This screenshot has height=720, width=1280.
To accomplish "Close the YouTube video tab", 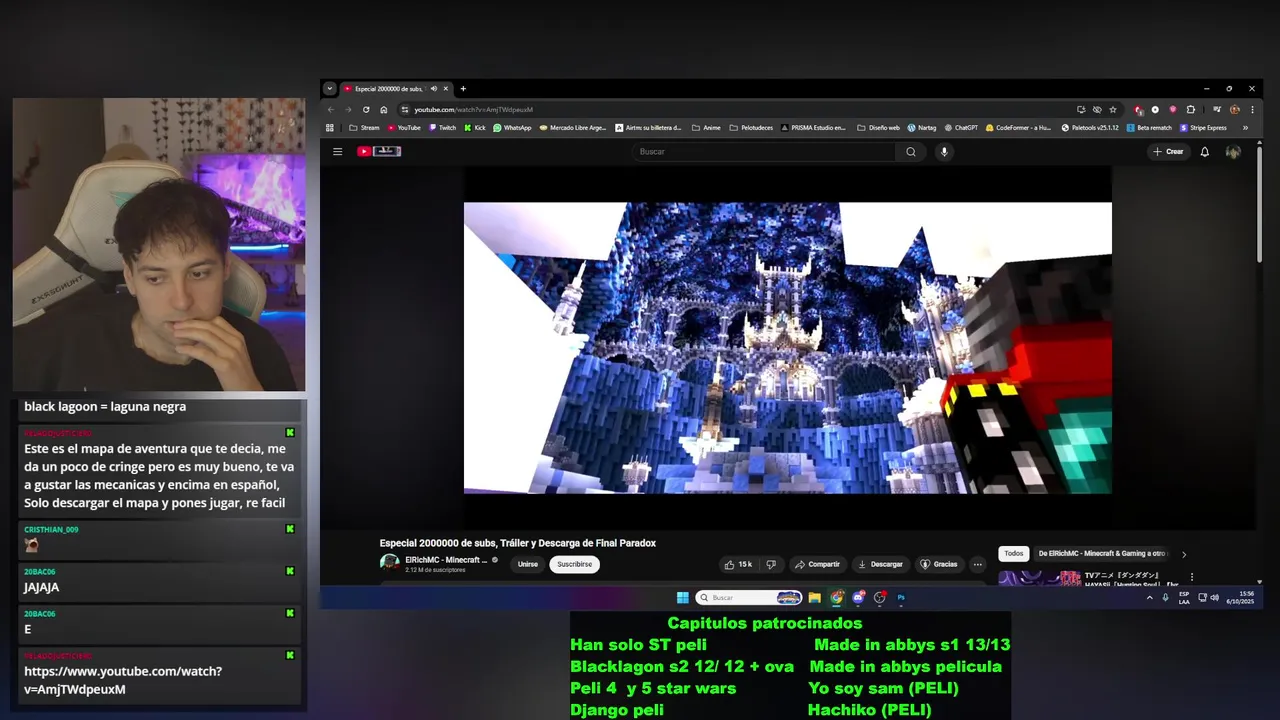I will click(446, 89).
